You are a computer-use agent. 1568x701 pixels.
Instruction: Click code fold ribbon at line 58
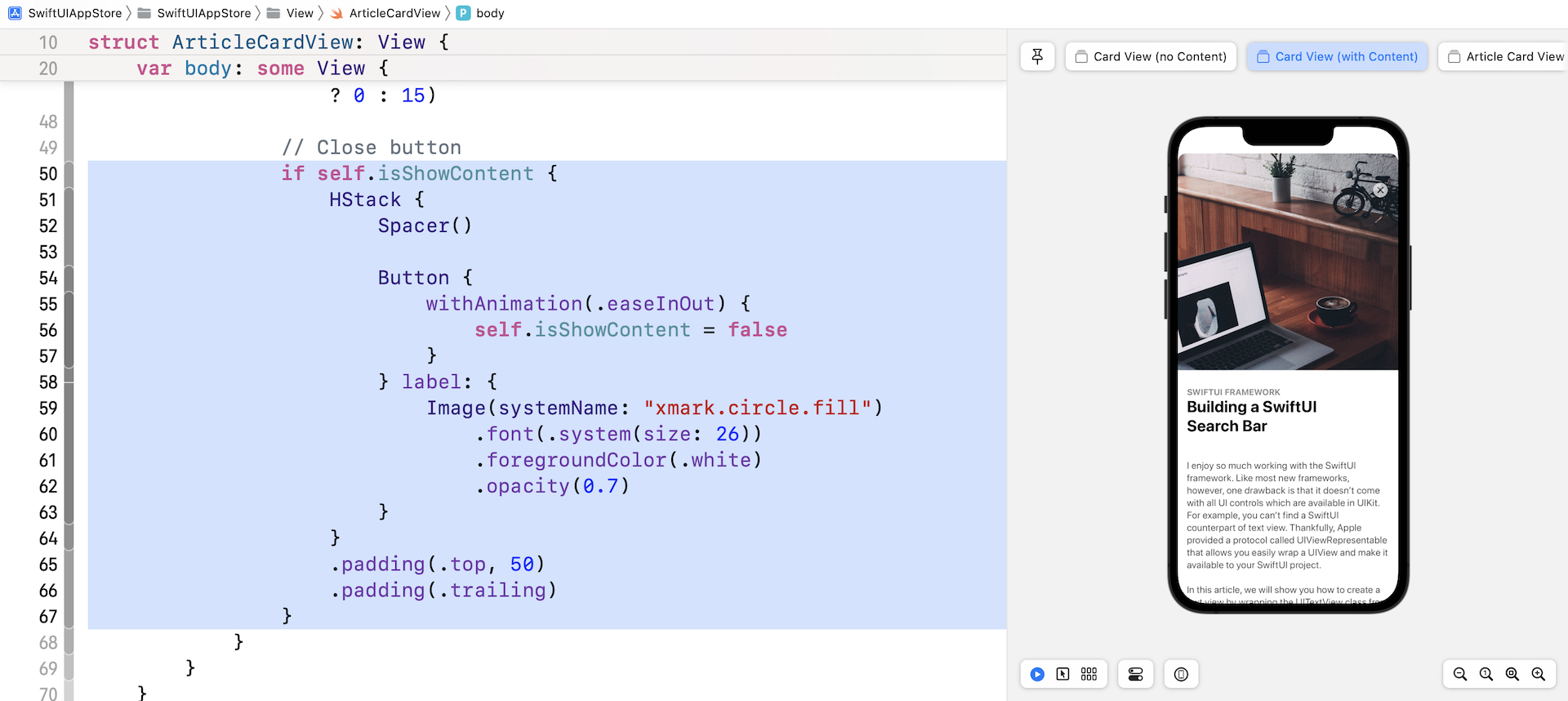[69, 382]
